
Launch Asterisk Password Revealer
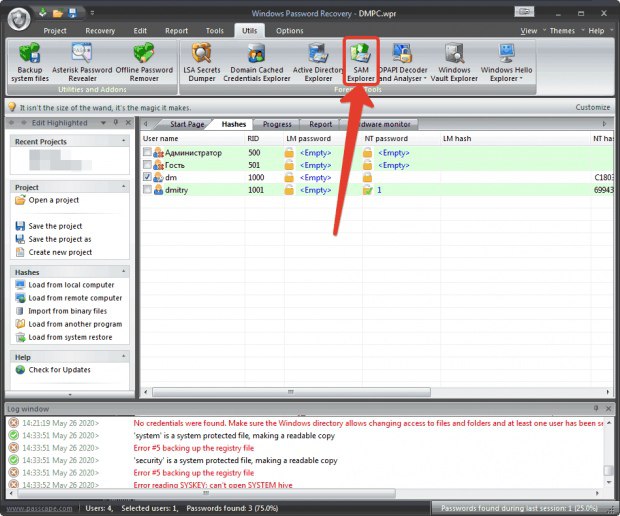[x=82, y=62]
